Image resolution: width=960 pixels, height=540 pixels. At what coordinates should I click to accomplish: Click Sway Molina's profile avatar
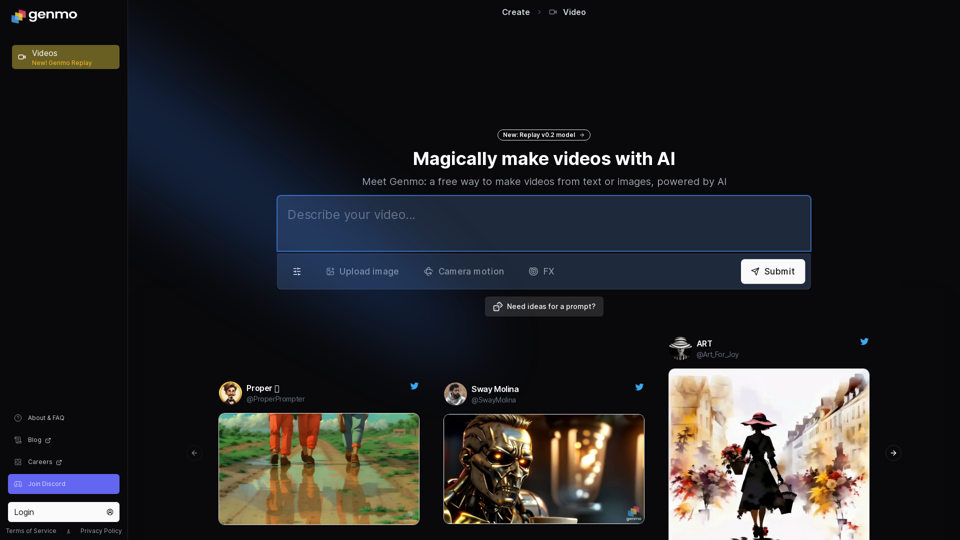tap(455, 394)
